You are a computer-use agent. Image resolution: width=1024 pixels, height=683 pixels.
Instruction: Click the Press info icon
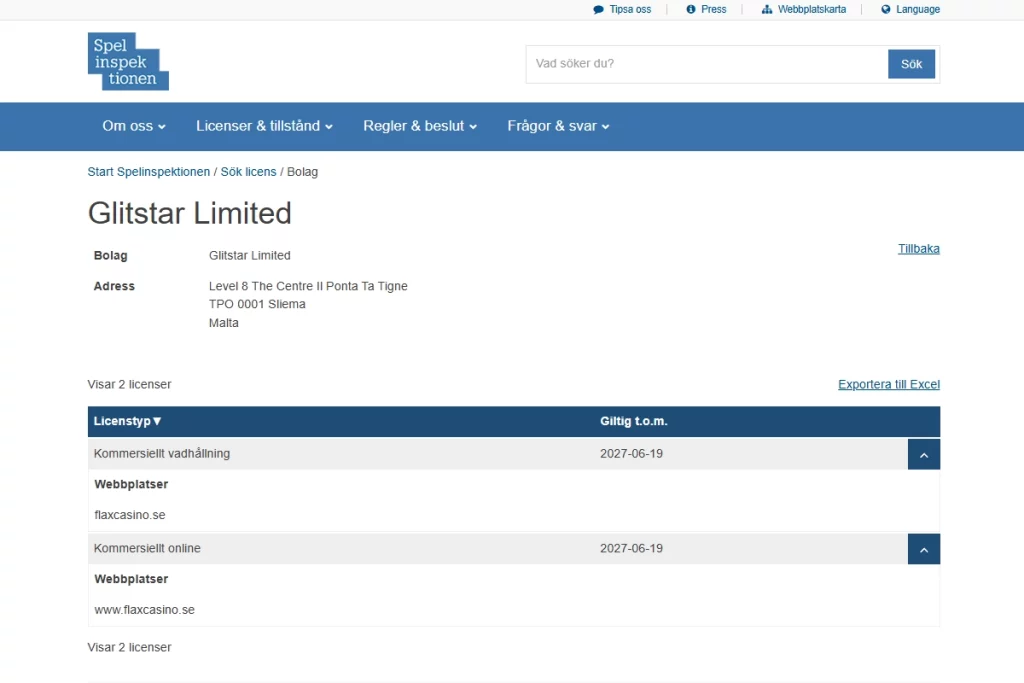690,9
